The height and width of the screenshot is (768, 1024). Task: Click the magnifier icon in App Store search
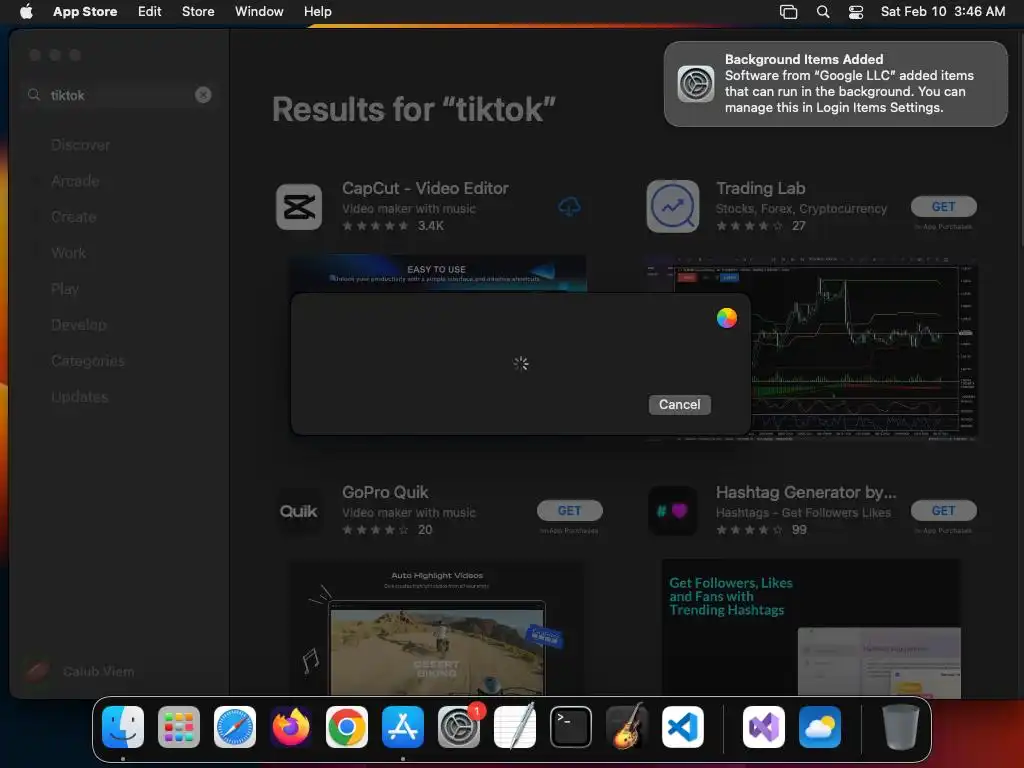coord(34,95)
